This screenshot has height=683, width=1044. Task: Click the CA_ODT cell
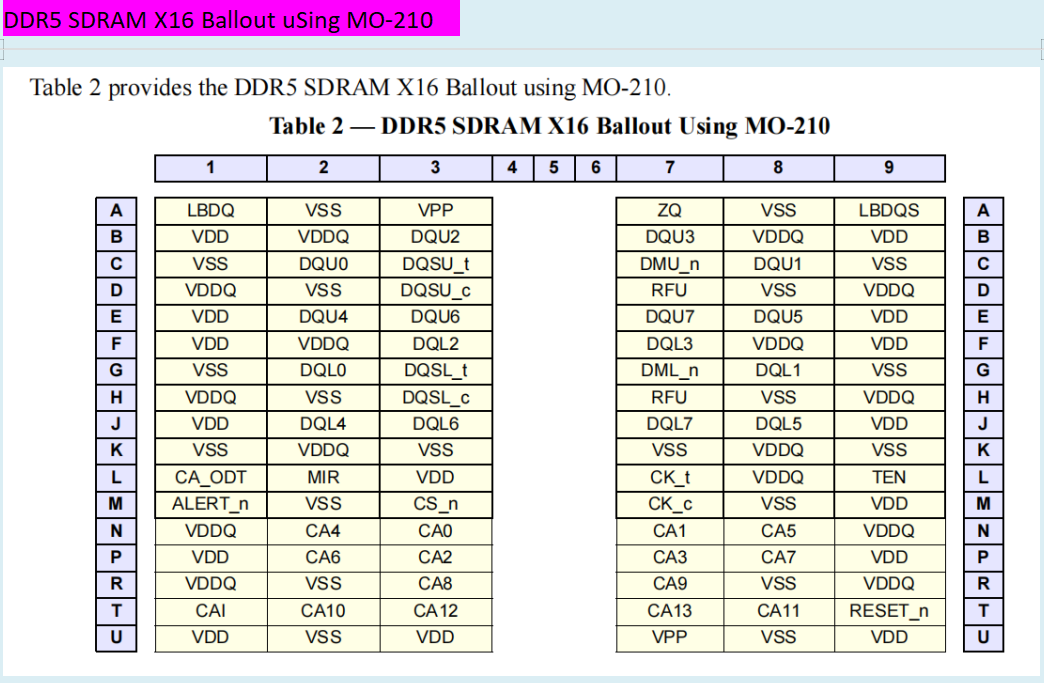coord(209,477)
